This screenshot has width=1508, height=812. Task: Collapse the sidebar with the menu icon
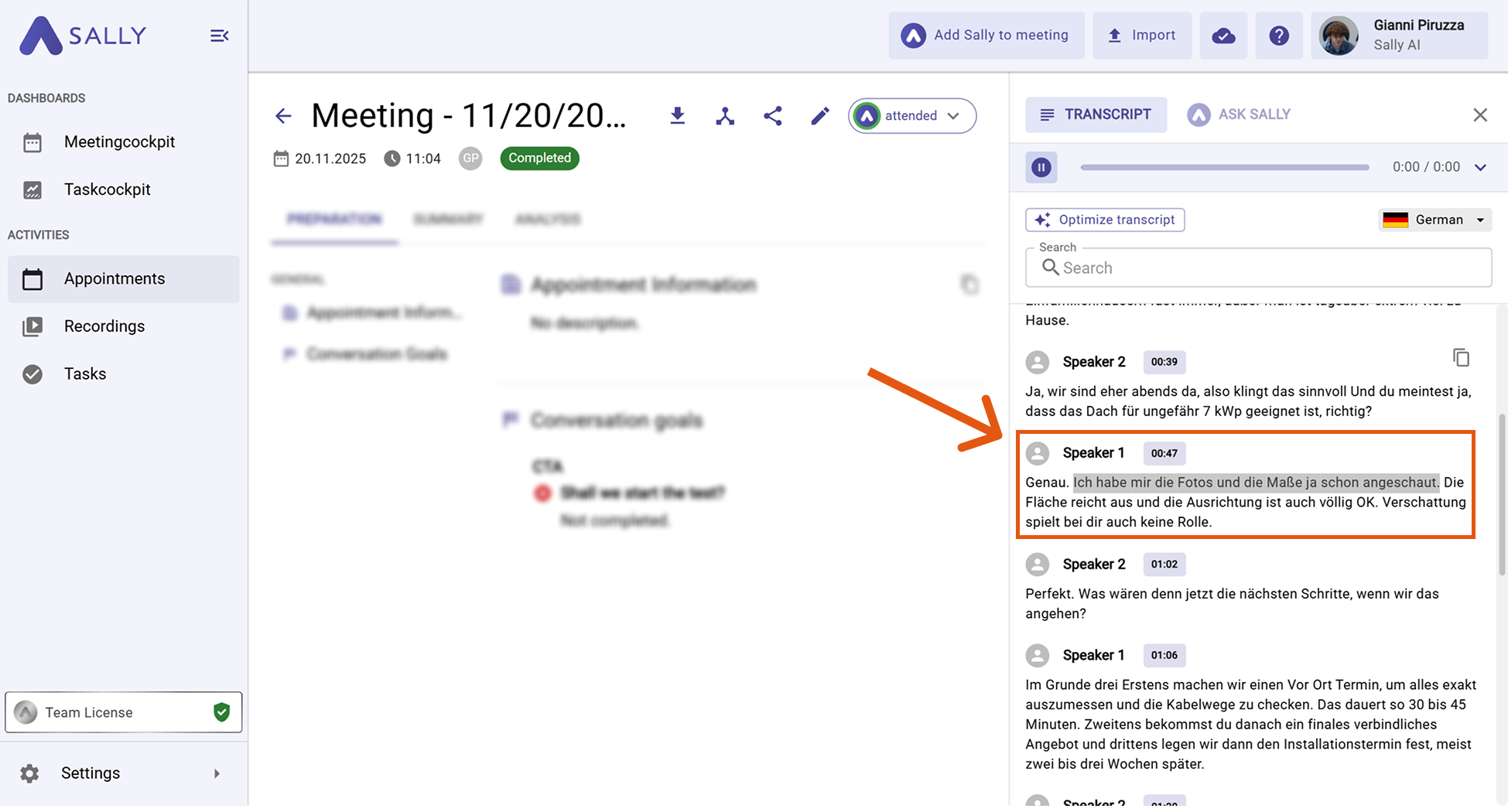coord(219,36)
